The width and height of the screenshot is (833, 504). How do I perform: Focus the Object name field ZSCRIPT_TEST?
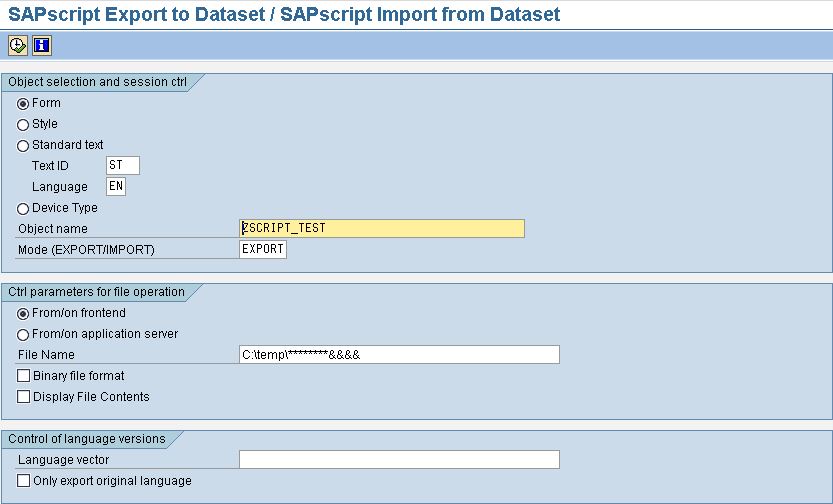tap(382, 228)
